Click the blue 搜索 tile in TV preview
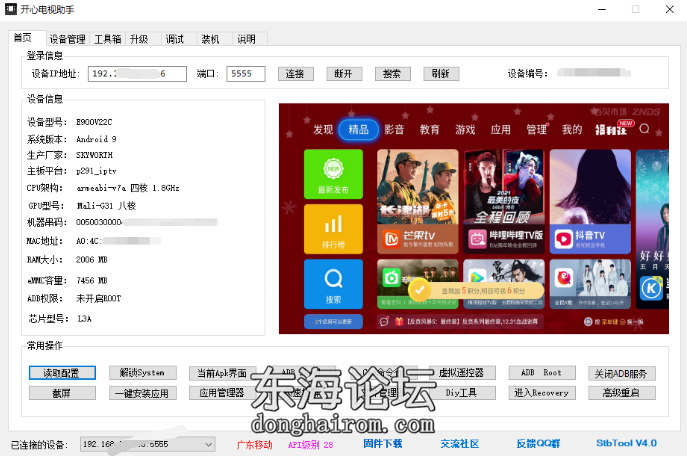687x456 pixels. point(333,284)
